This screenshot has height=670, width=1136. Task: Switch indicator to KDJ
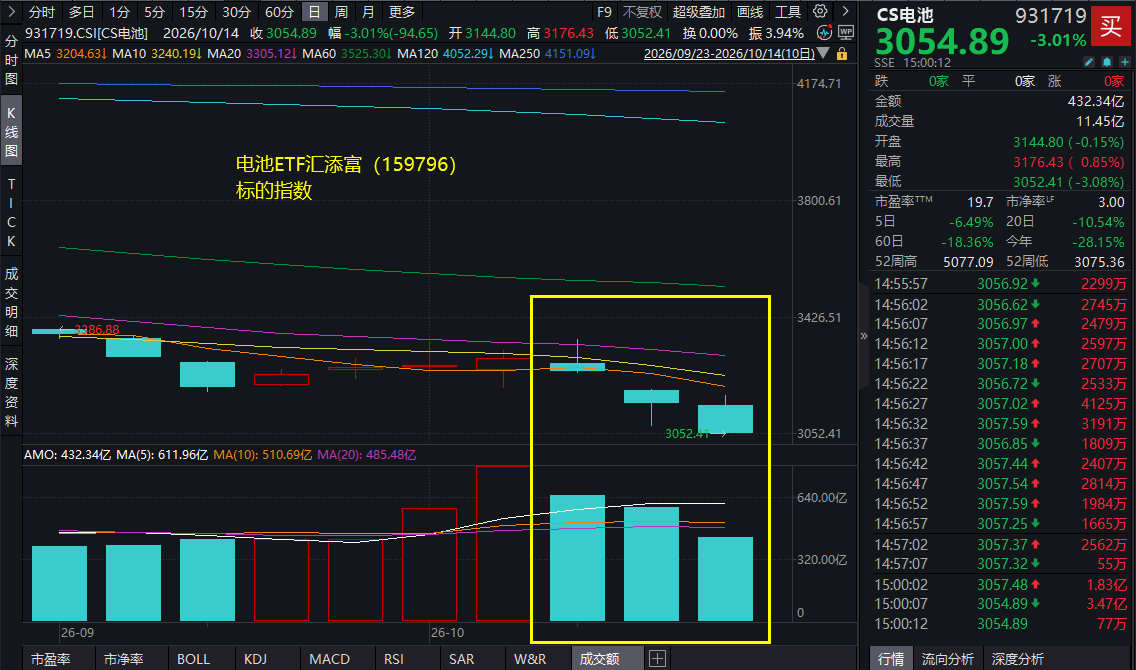coord(256,658)
